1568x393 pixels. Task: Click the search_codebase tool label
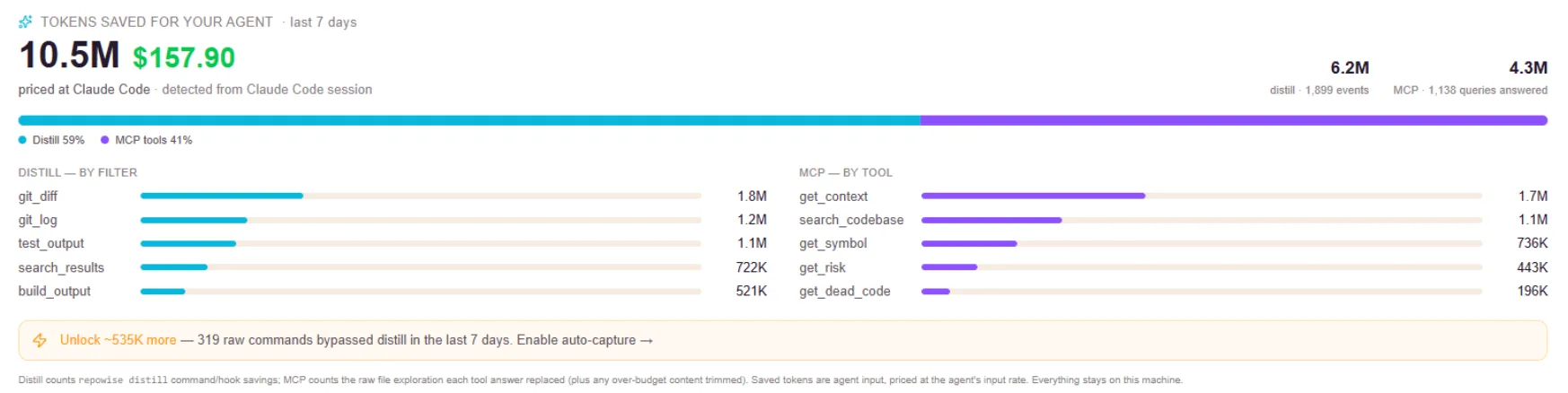[851, 220]
